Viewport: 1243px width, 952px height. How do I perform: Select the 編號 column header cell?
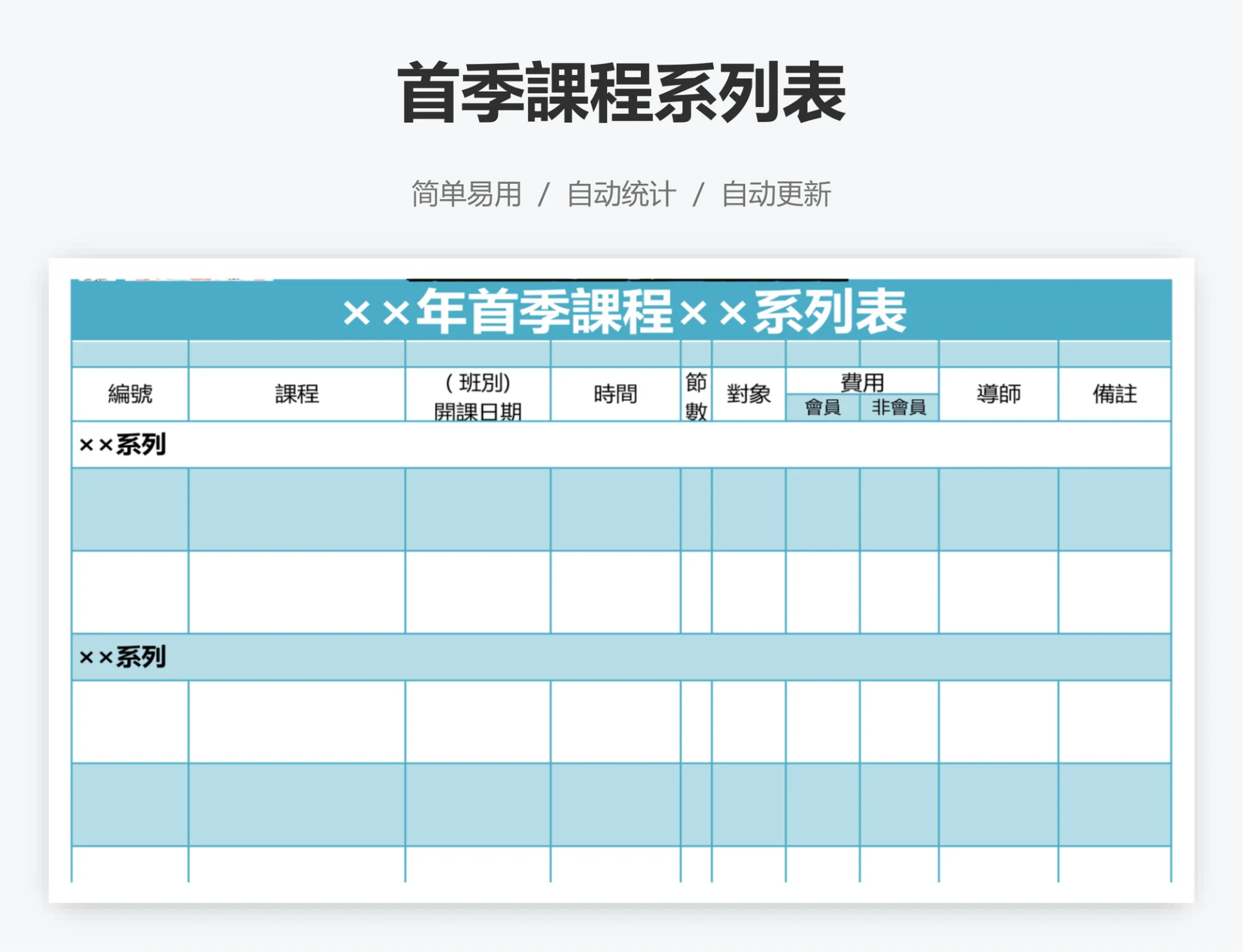click(129, 395)
